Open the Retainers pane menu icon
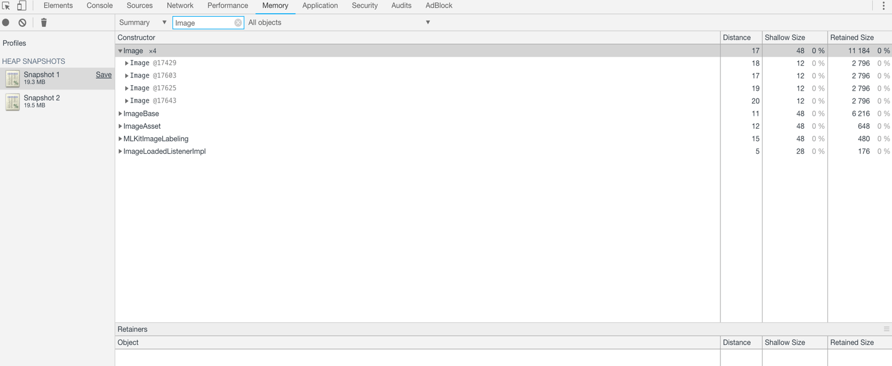The image size is (892, 366). pos(886,329)
